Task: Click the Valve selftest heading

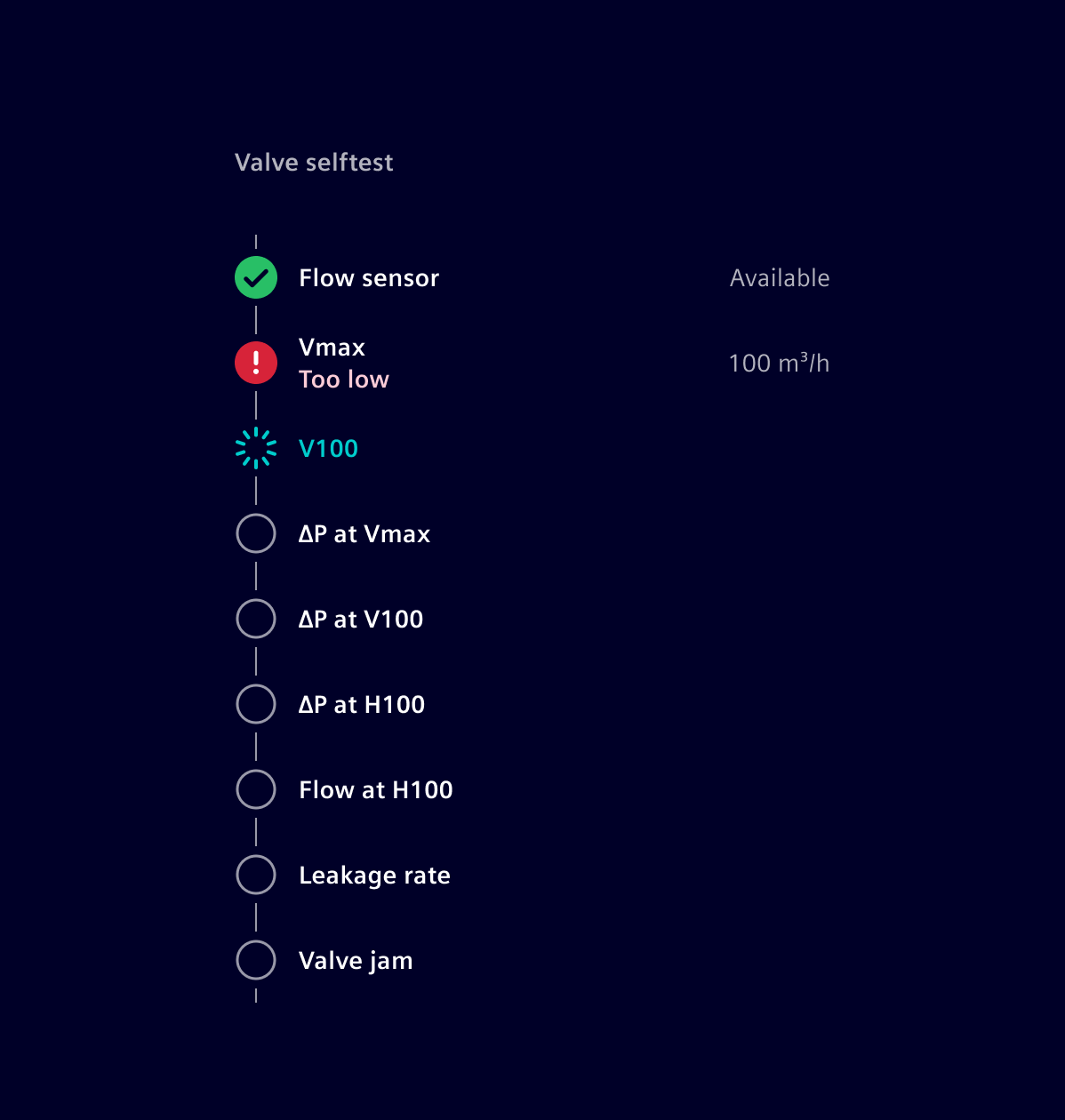Action: click(x=314, y=162)
